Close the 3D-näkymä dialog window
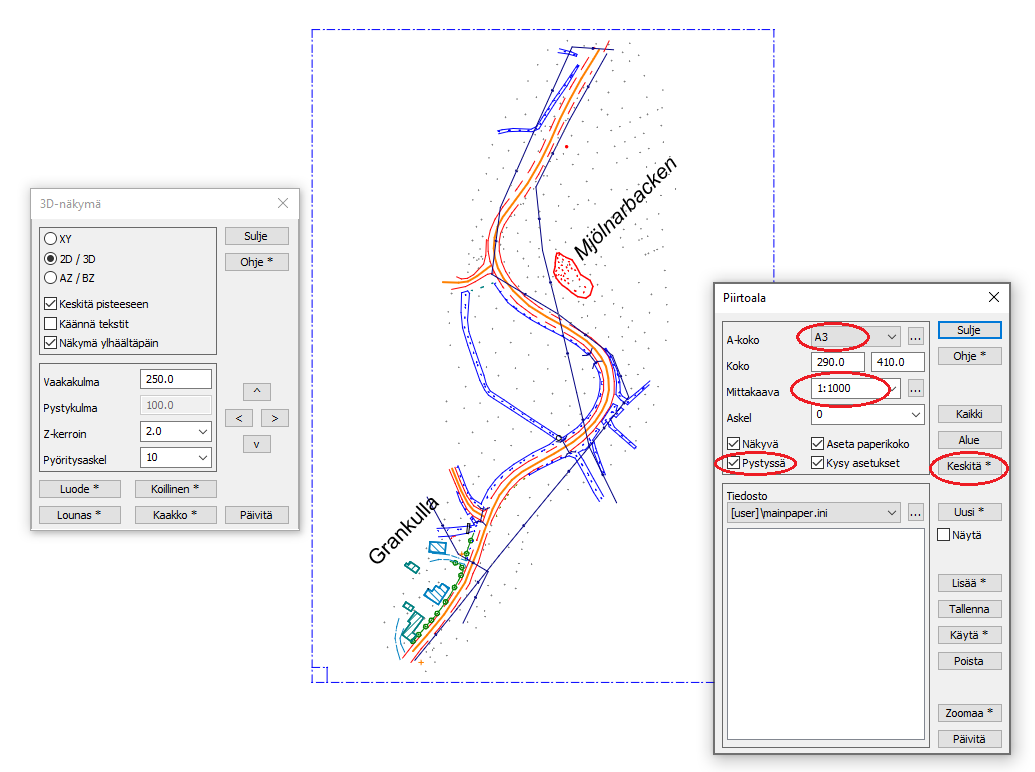Viewport: 1035px width, 772px height. (283, 204)
